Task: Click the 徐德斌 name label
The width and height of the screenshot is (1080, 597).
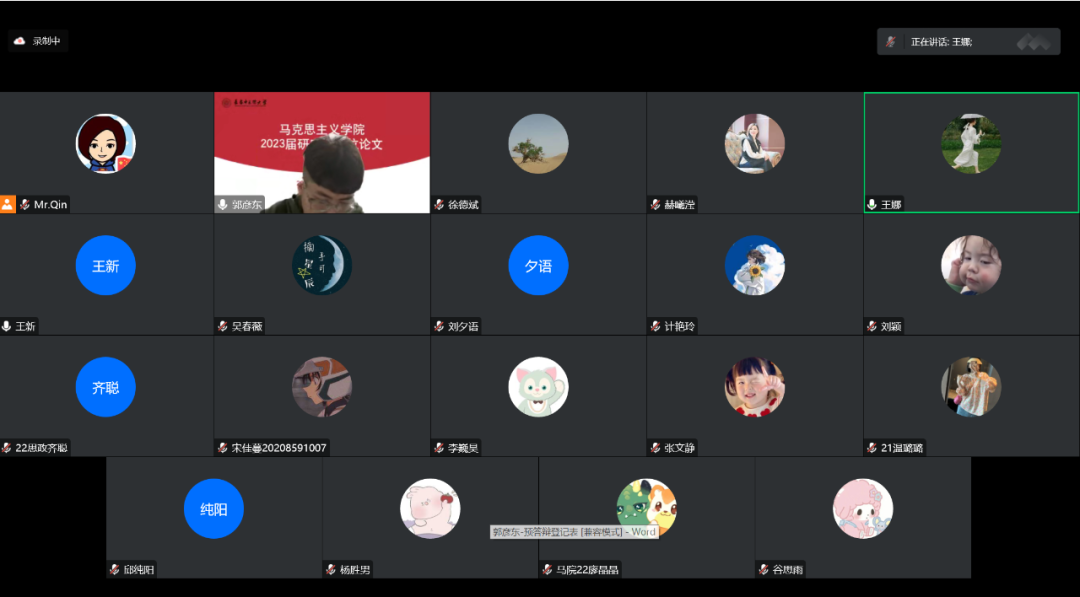Action: pyautogui.click(x=463, y=205)
